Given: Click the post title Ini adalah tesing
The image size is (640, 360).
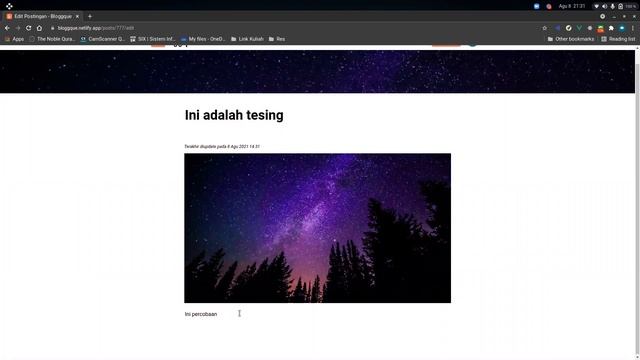Looking at the screenshot, I should coord(234,115).
